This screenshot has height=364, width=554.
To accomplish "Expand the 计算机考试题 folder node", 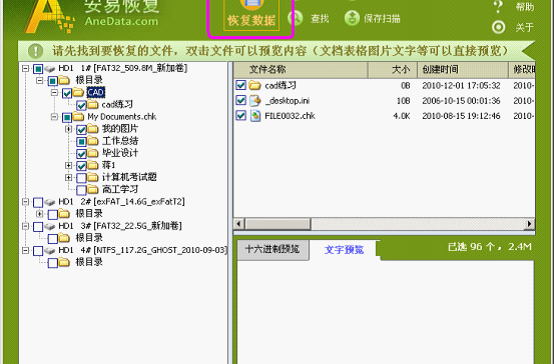I will pyautogui.click(x=69, y=177).
